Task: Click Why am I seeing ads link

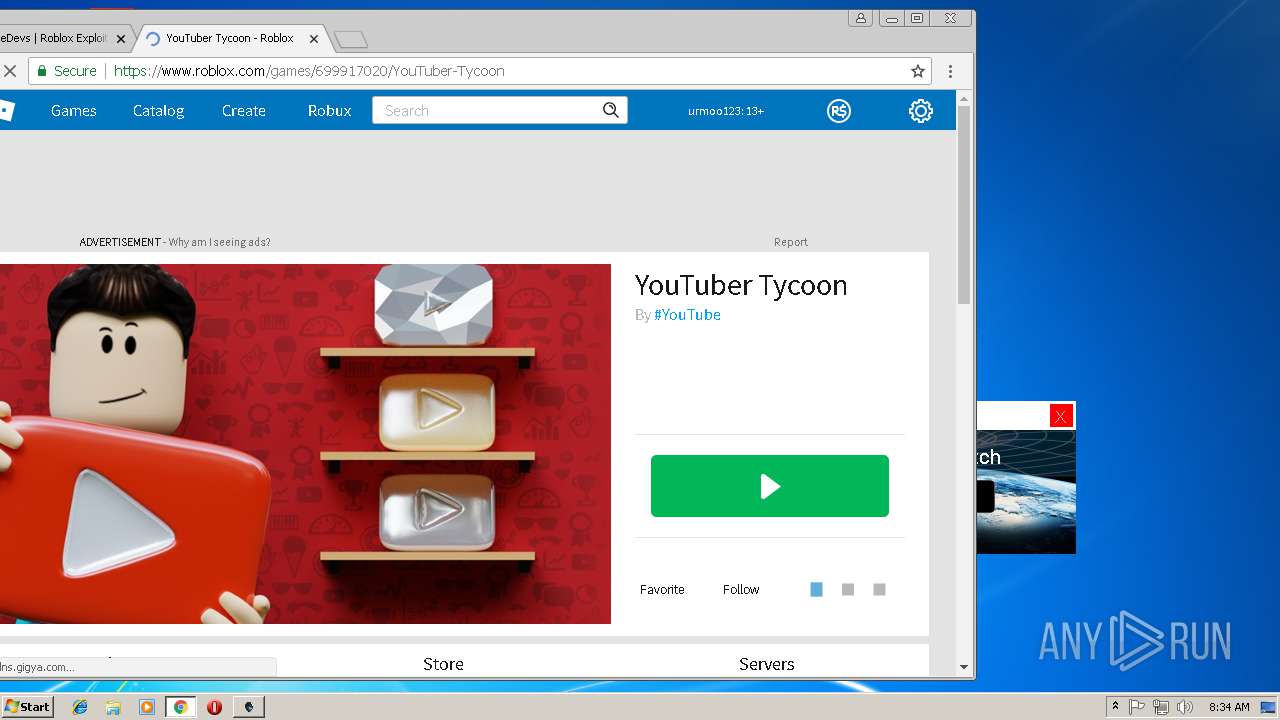Action: 219,242
